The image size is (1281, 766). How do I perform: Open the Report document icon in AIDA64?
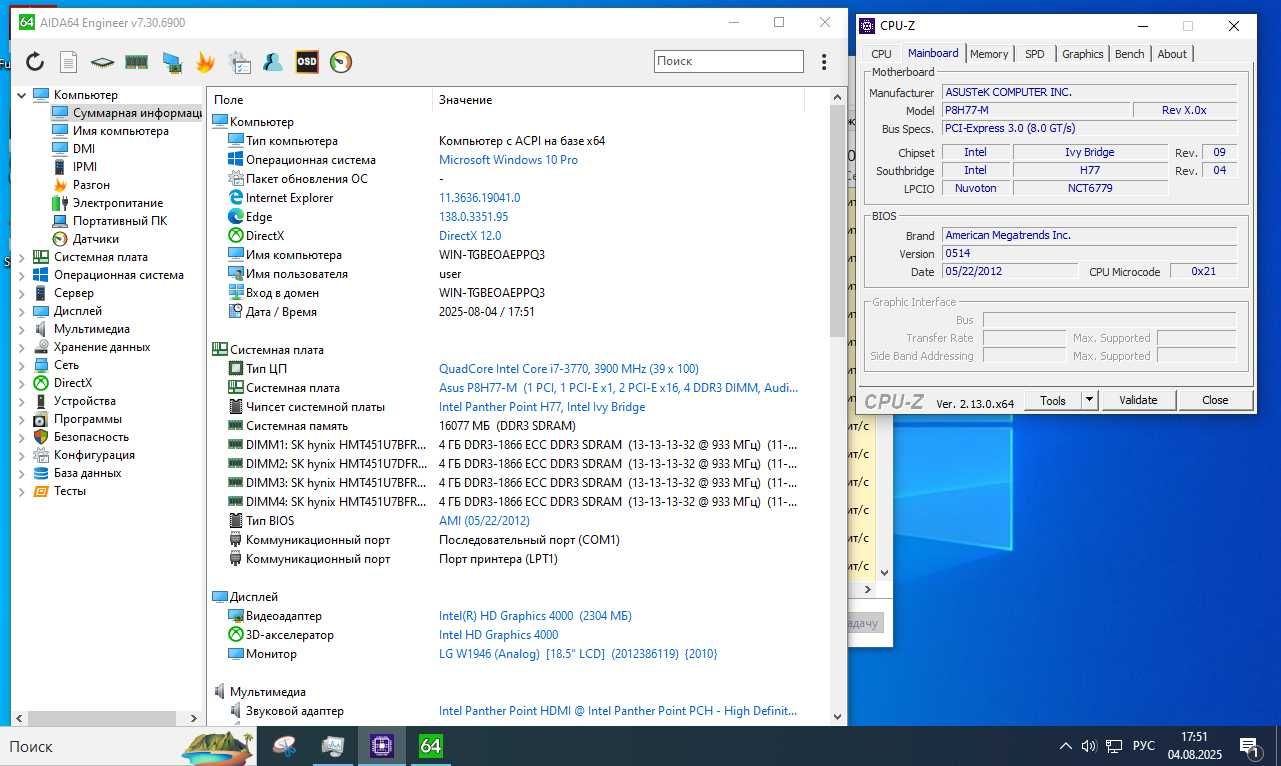[68, 62]
